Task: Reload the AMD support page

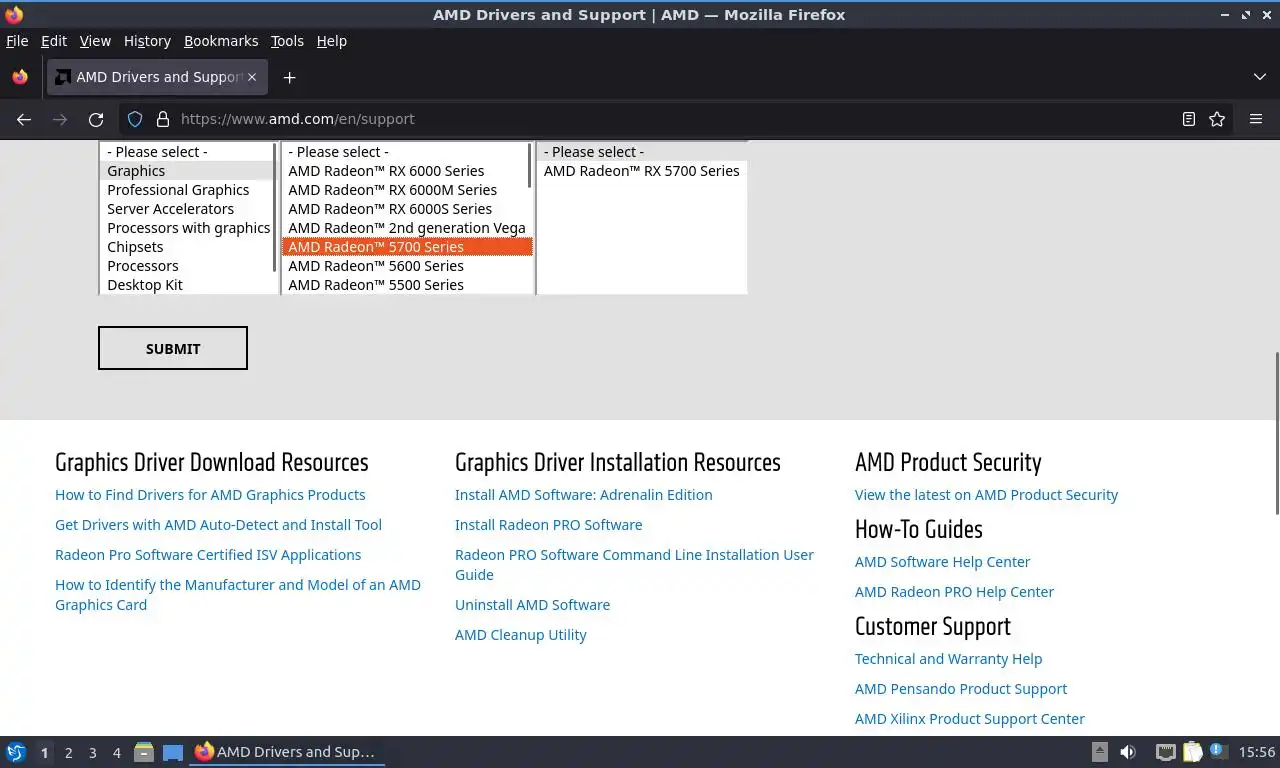Action: [x=96, y=119]
